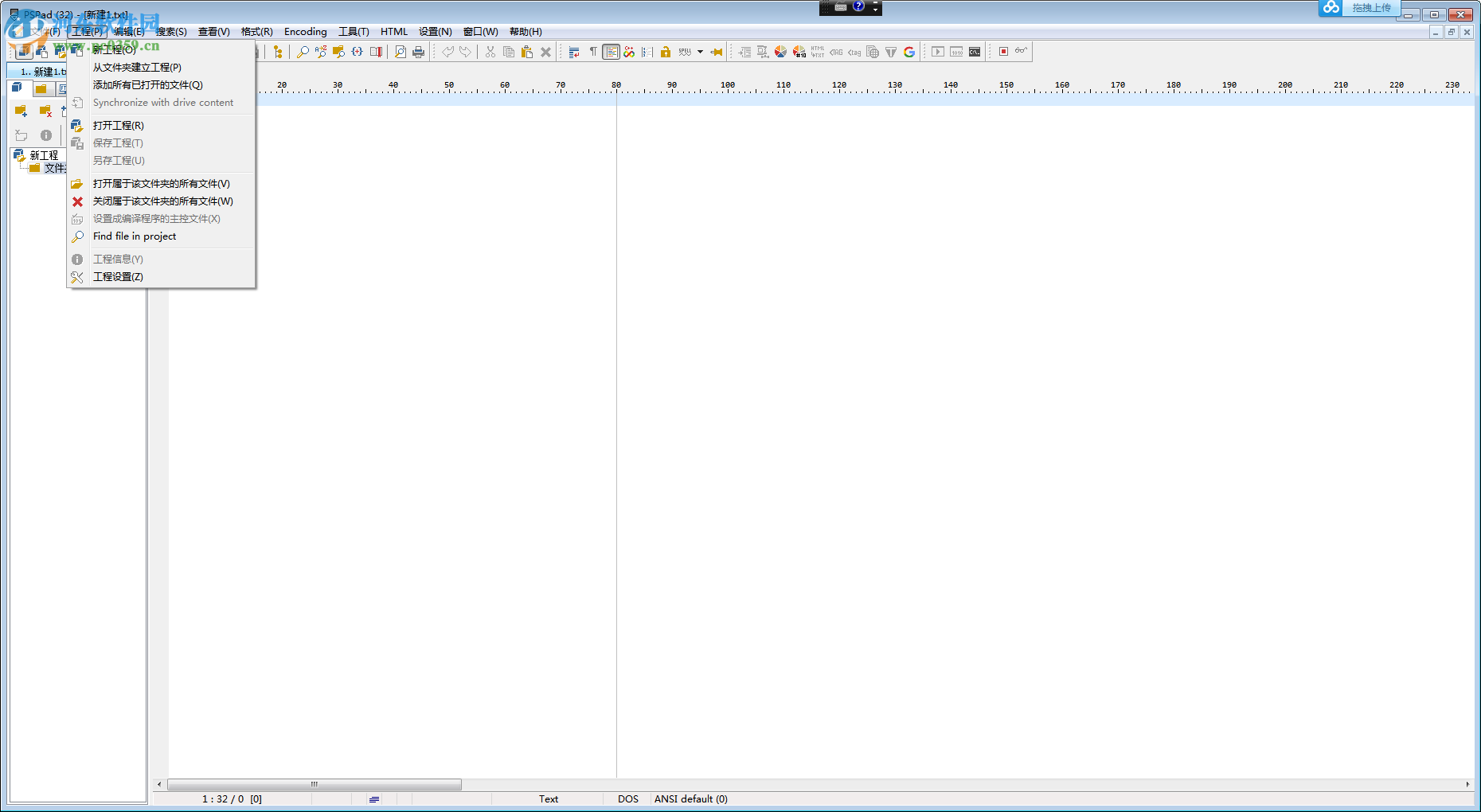Click the Replace (A-Z) toolbar icon

point(320,52)
